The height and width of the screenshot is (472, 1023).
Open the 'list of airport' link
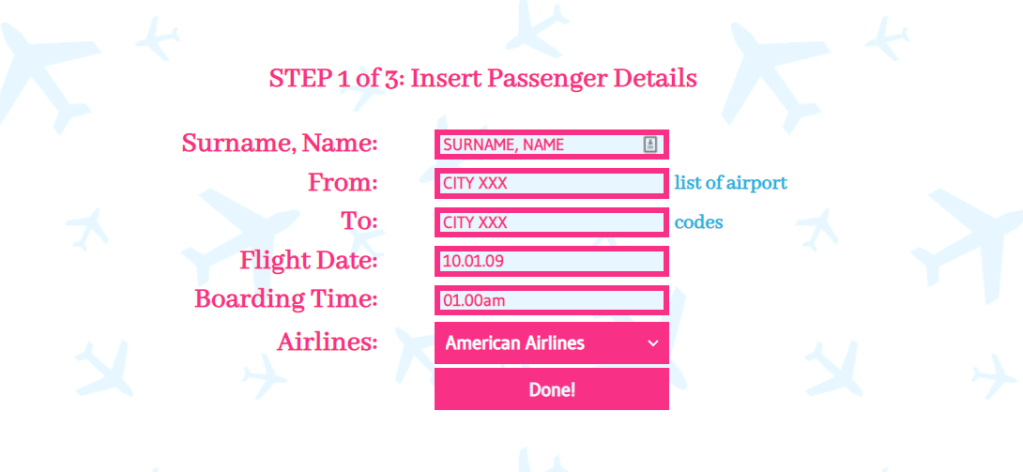[x=730, y=183]
